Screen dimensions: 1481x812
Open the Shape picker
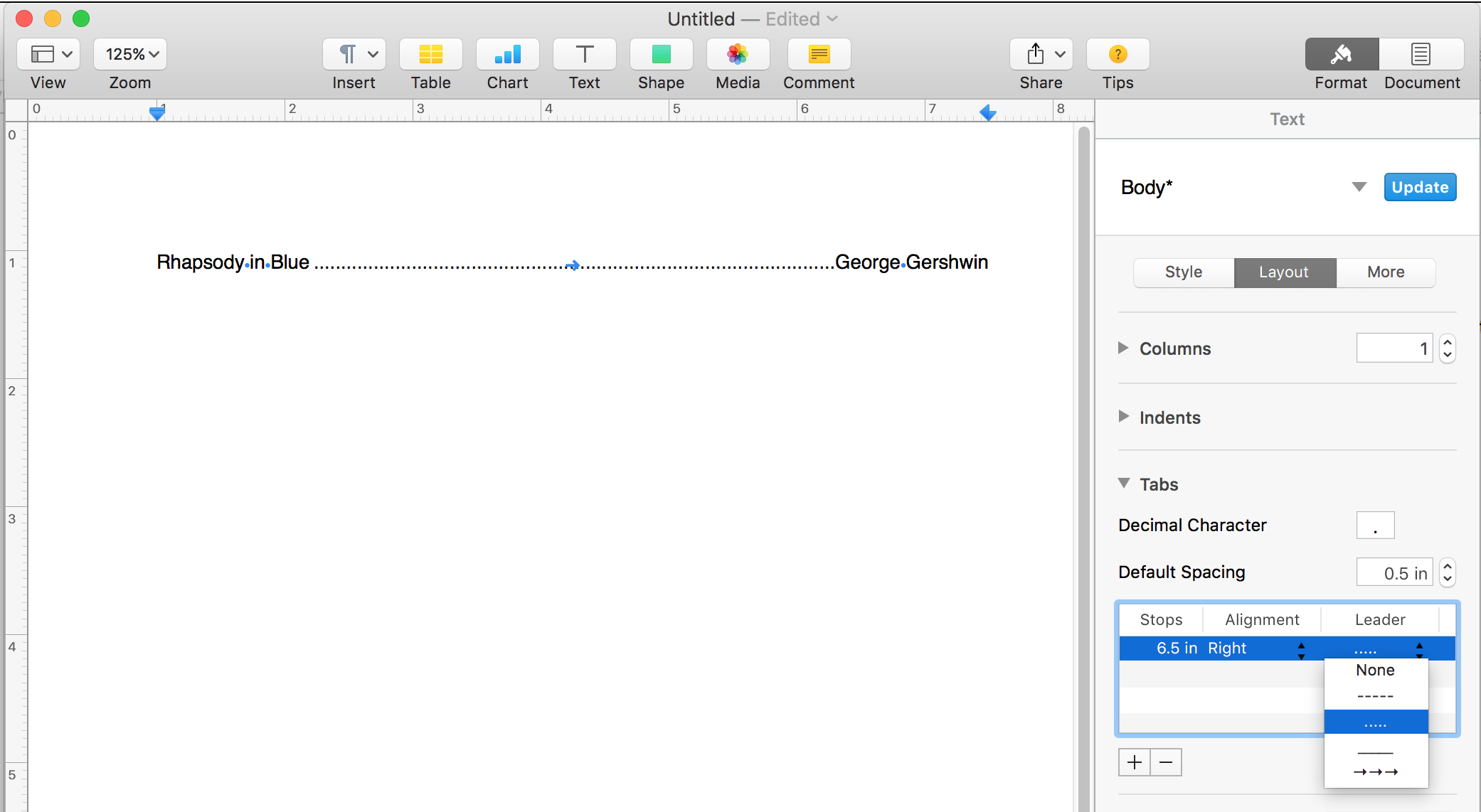point(661,54)
